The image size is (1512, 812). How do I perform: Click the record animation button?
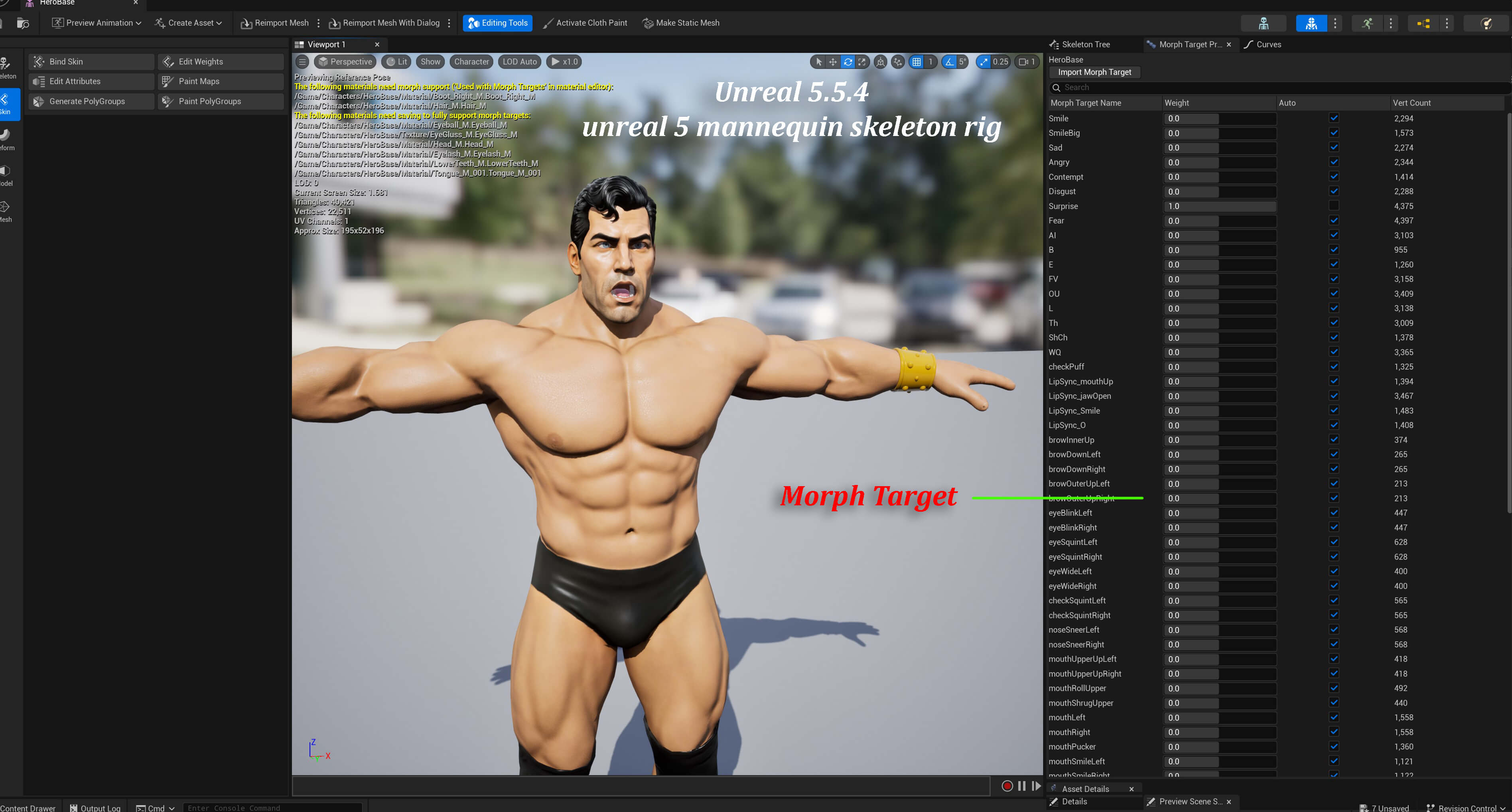[x=1007, y=786]
